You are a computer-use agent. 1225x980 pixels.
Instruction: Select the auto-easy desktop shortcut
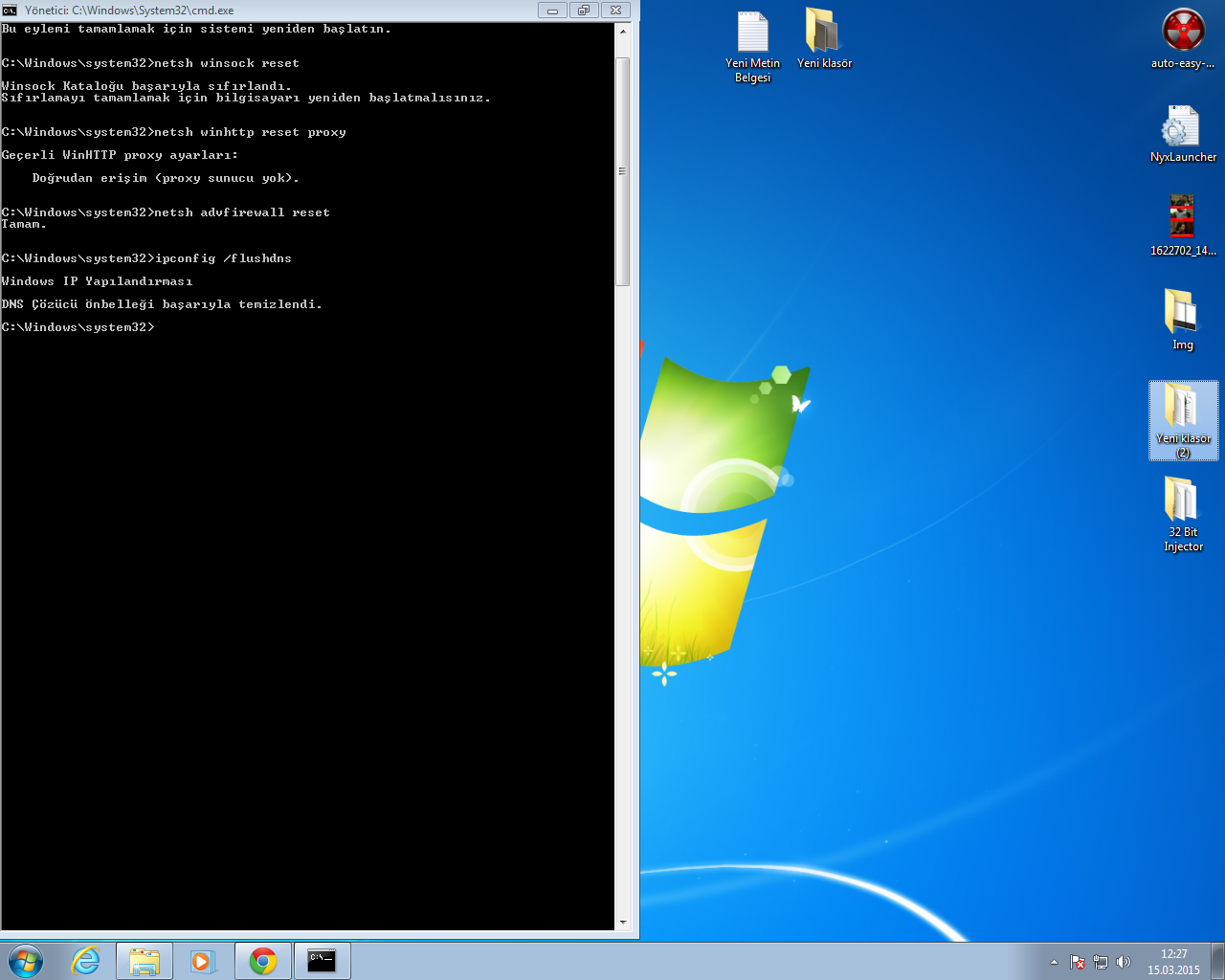[x=1183, y=39]
